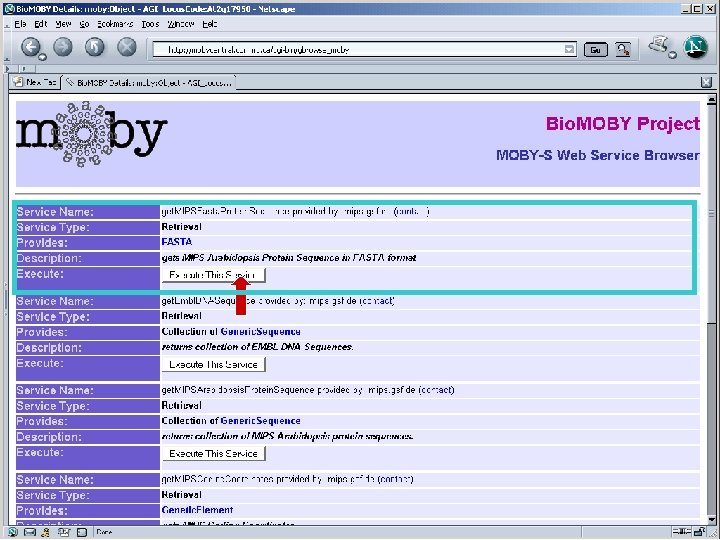Open the Go menu
This screenshot has height=540, width=720.
coord(84,24)
